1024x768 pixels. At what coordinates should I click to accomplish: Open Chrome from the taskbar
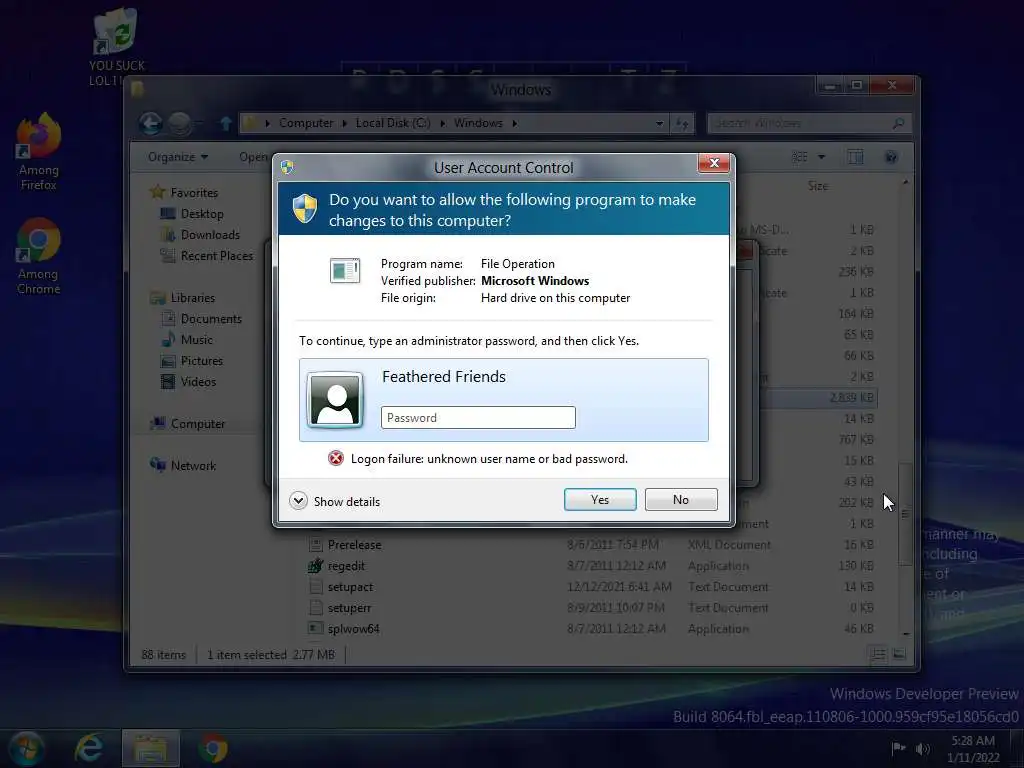[x=213, y=748]
